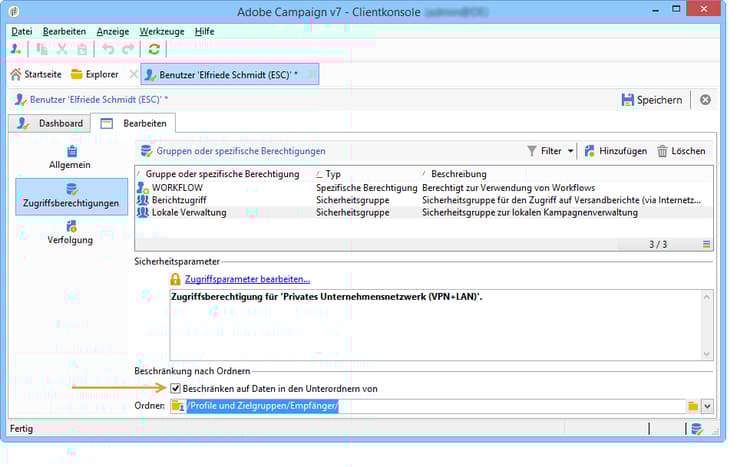Click the new user toolbar icon
This screenshot has width=750, height=467.
pos(16,49)
